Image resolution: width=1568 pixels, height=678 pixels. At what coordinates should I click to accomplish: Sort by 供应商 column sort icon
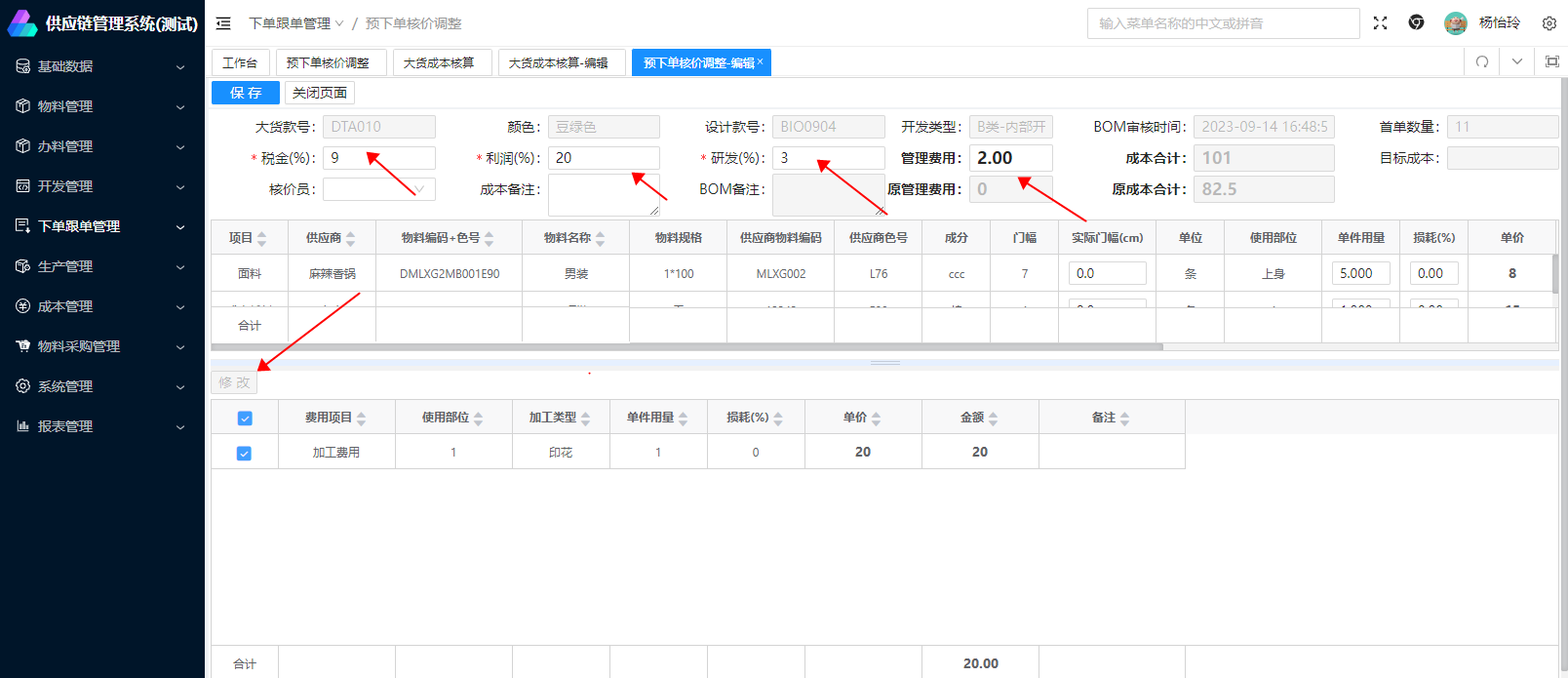point(351,238)
